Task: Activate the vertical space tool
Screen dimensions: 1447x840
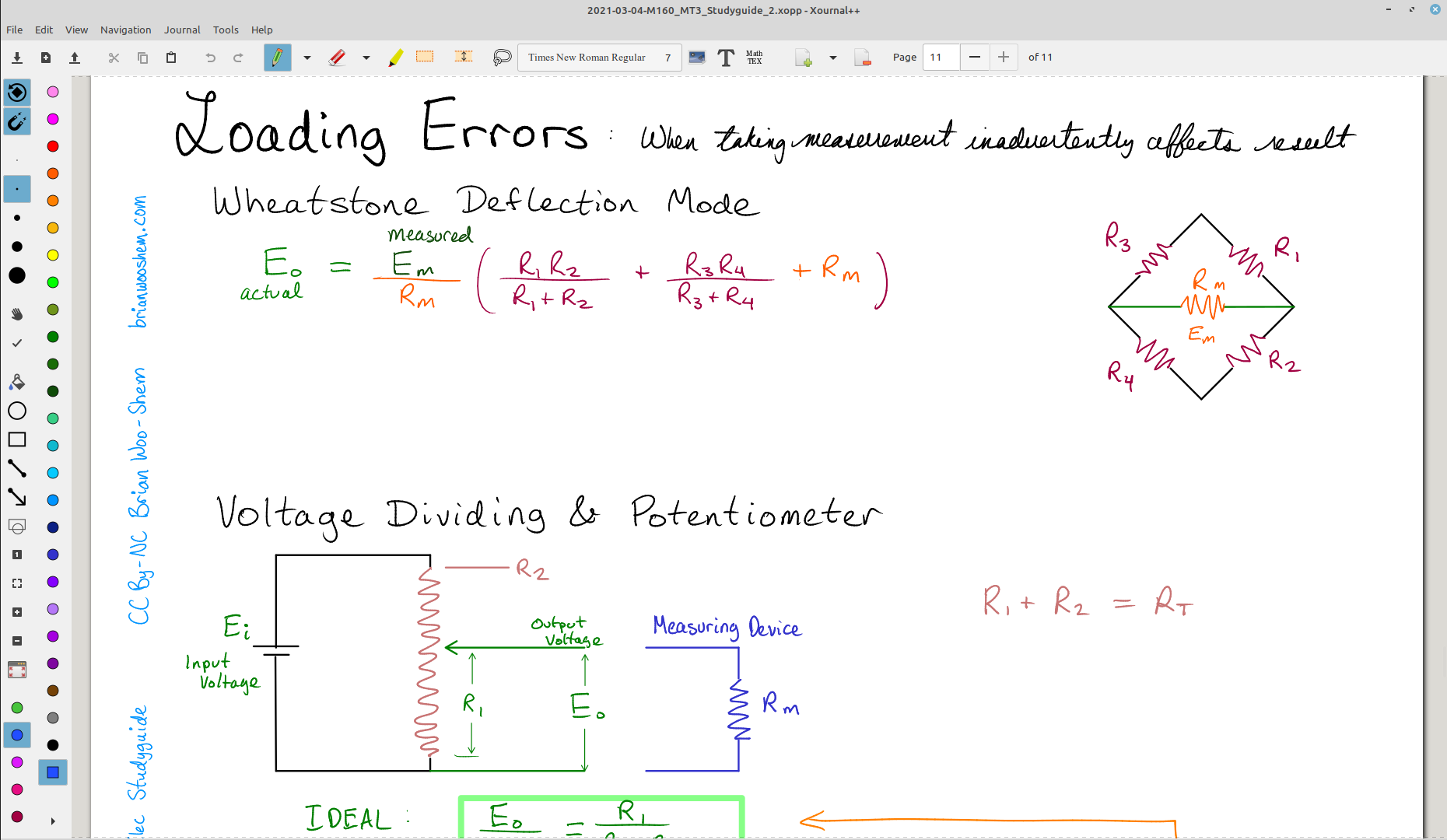Action: [463, 57]
